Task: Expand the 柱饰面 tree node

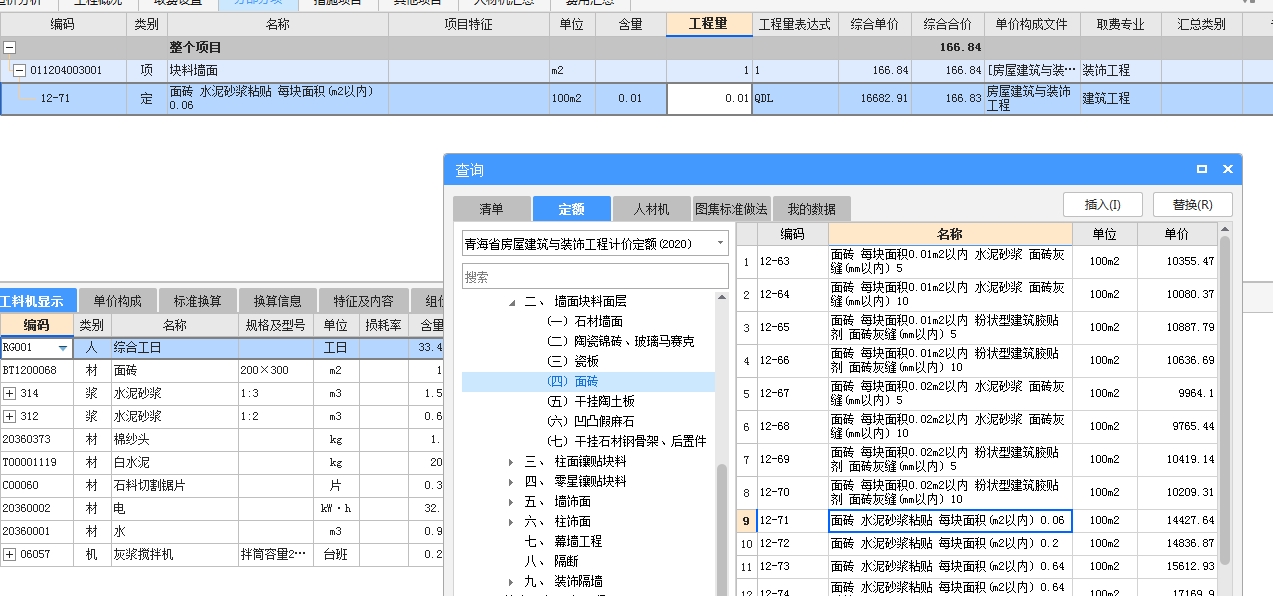Action: [x=512, y=522]
